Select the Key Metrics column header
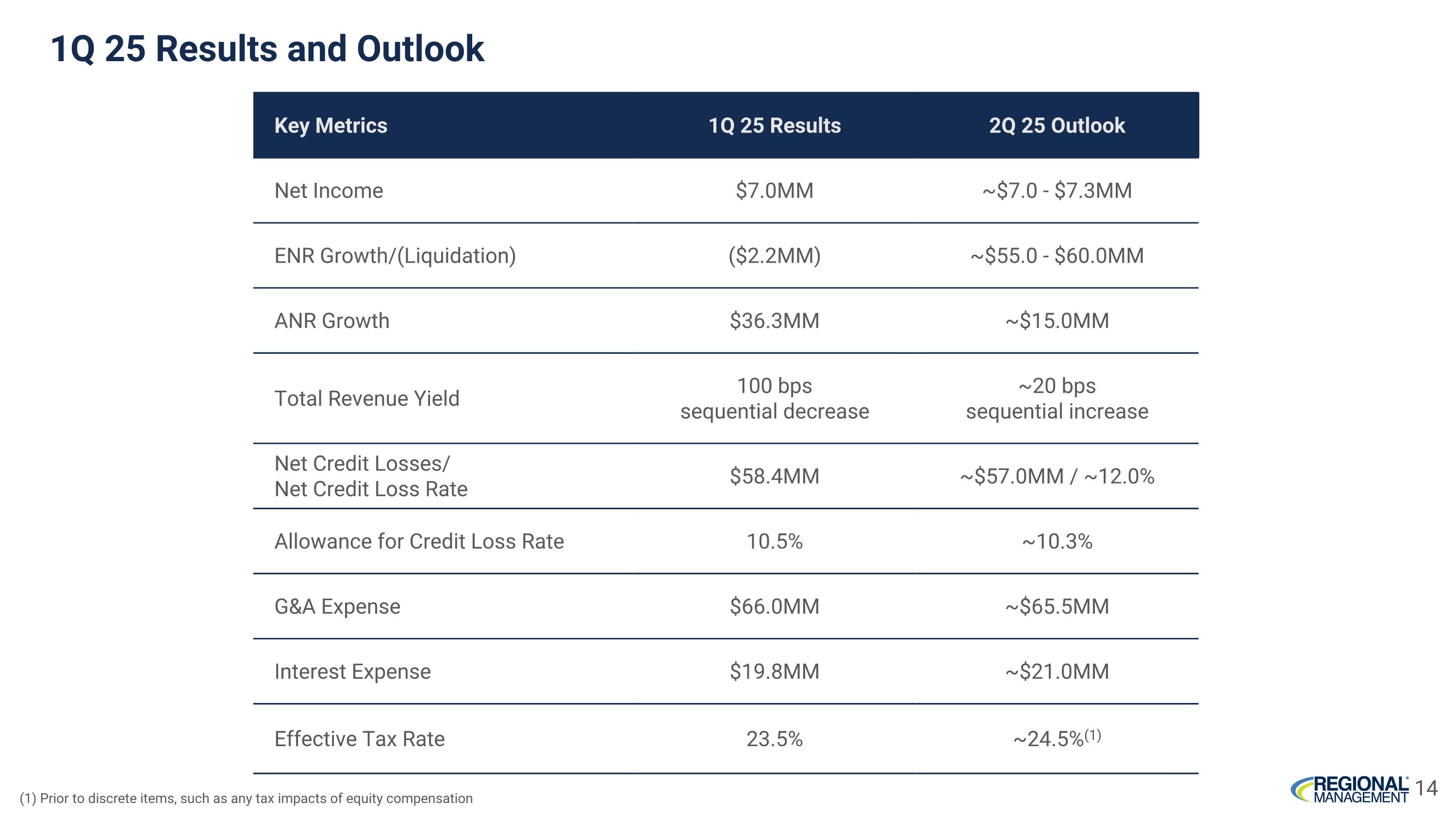The image size is (1456, 819). [331, 125]
